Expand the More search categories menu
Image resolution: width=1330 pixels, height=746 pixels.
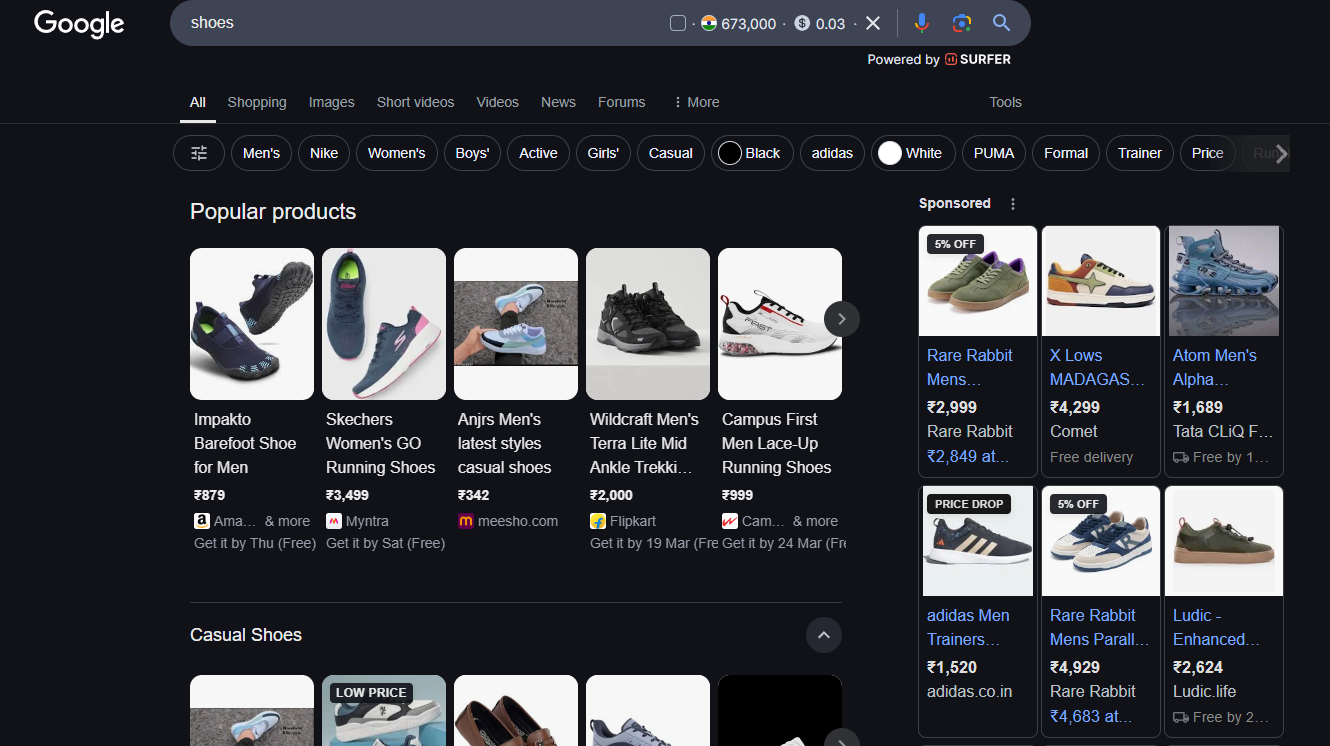click(696, 102)
